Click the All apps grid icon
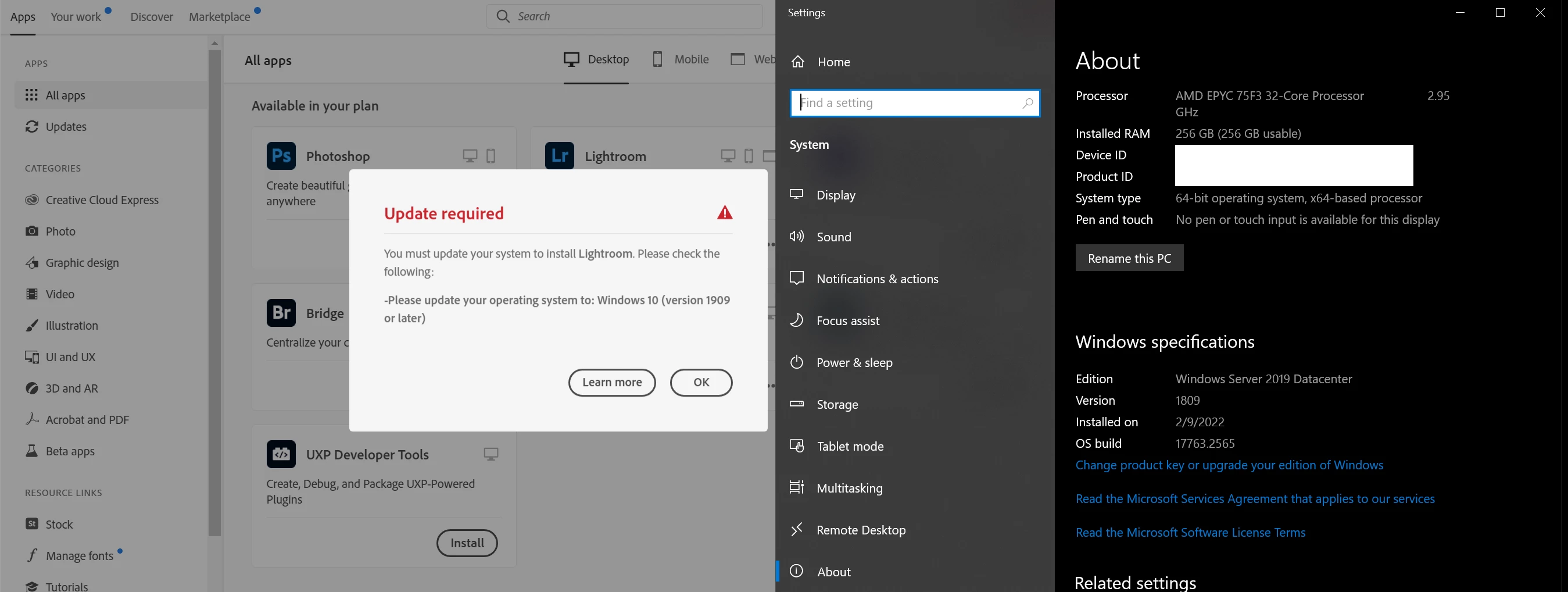This screenshot has height=592, width=1568. coord(31,95)
